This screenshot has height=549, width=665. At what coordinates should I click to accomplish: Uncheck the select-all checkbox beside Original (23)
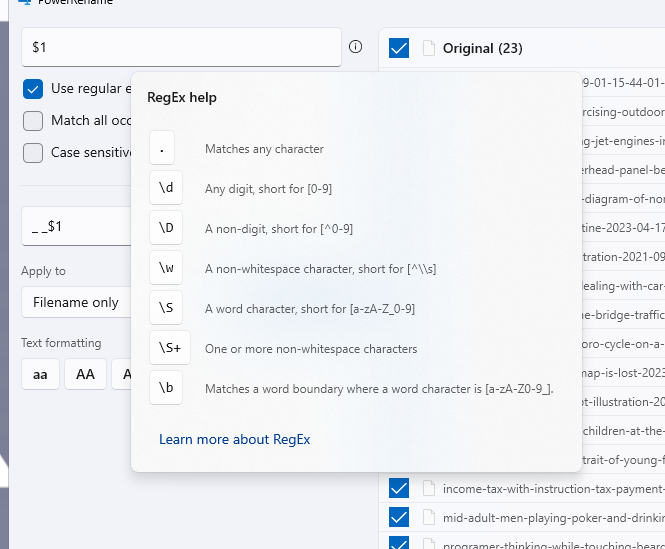399,48
